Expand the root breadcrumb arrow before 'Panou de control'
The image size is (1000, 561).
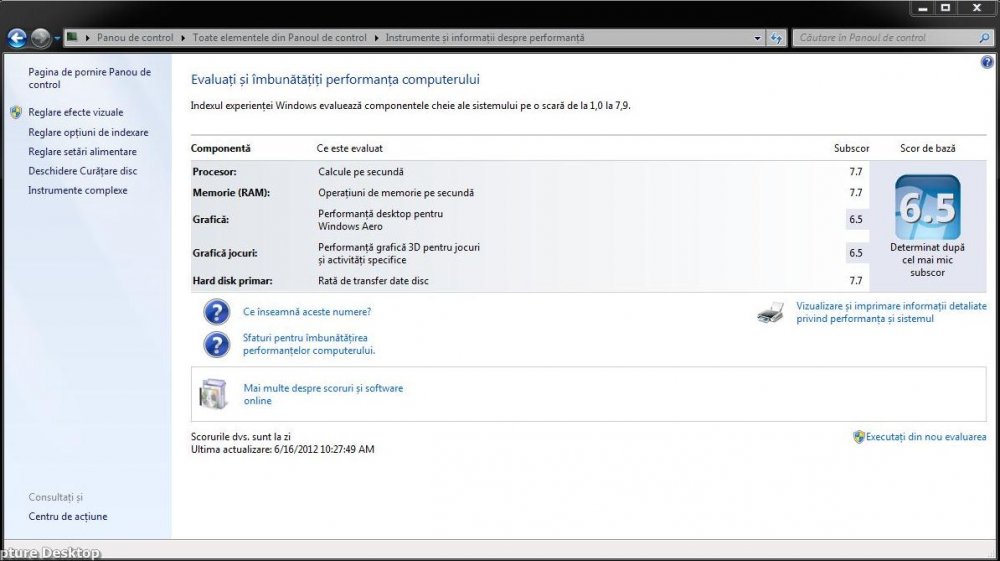(x=87, y=38)
